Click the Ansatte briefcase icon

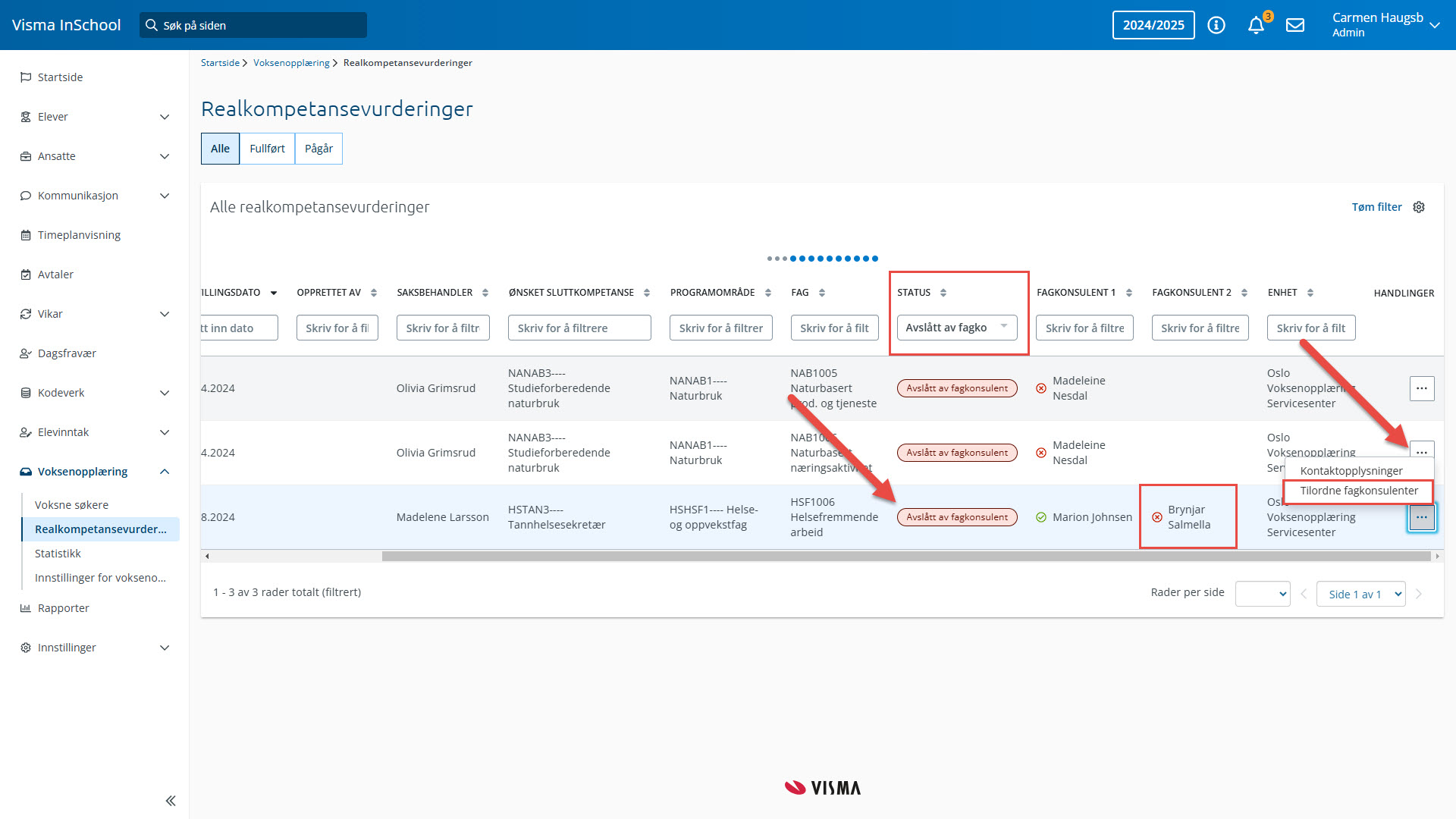(x=26, y=156)
